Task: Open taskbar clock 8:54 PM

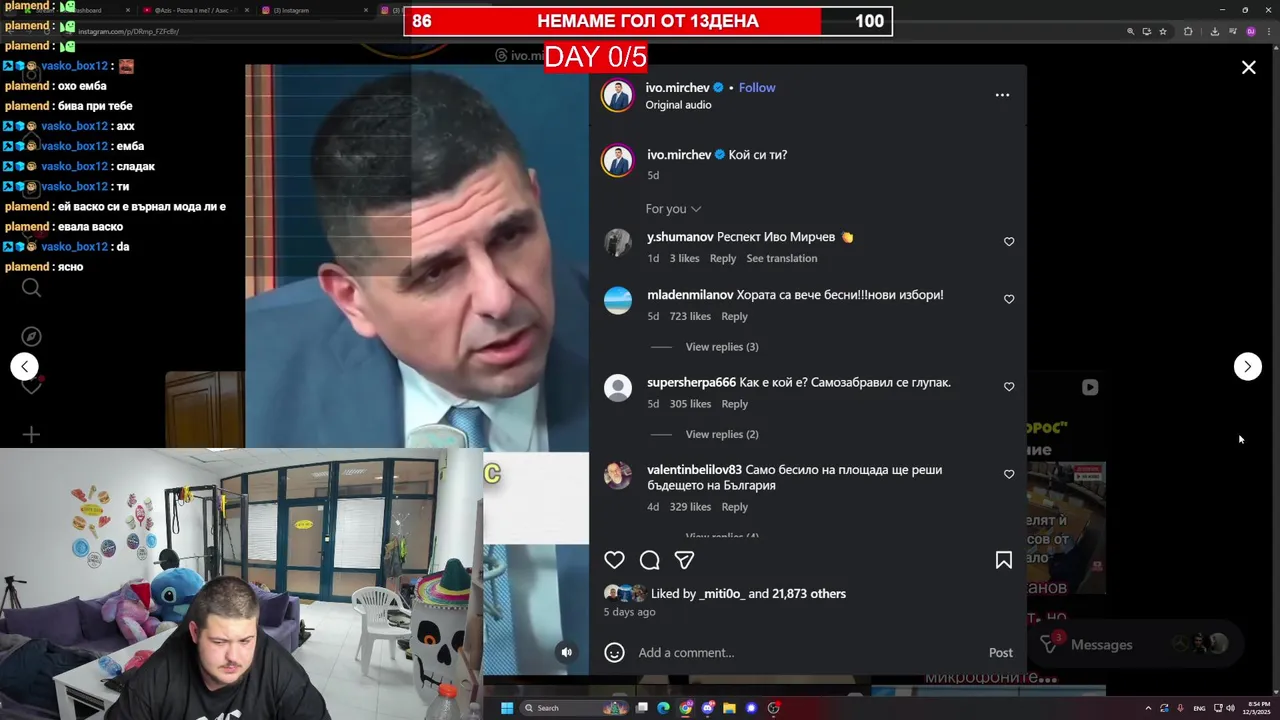Action: point(1257,708)
